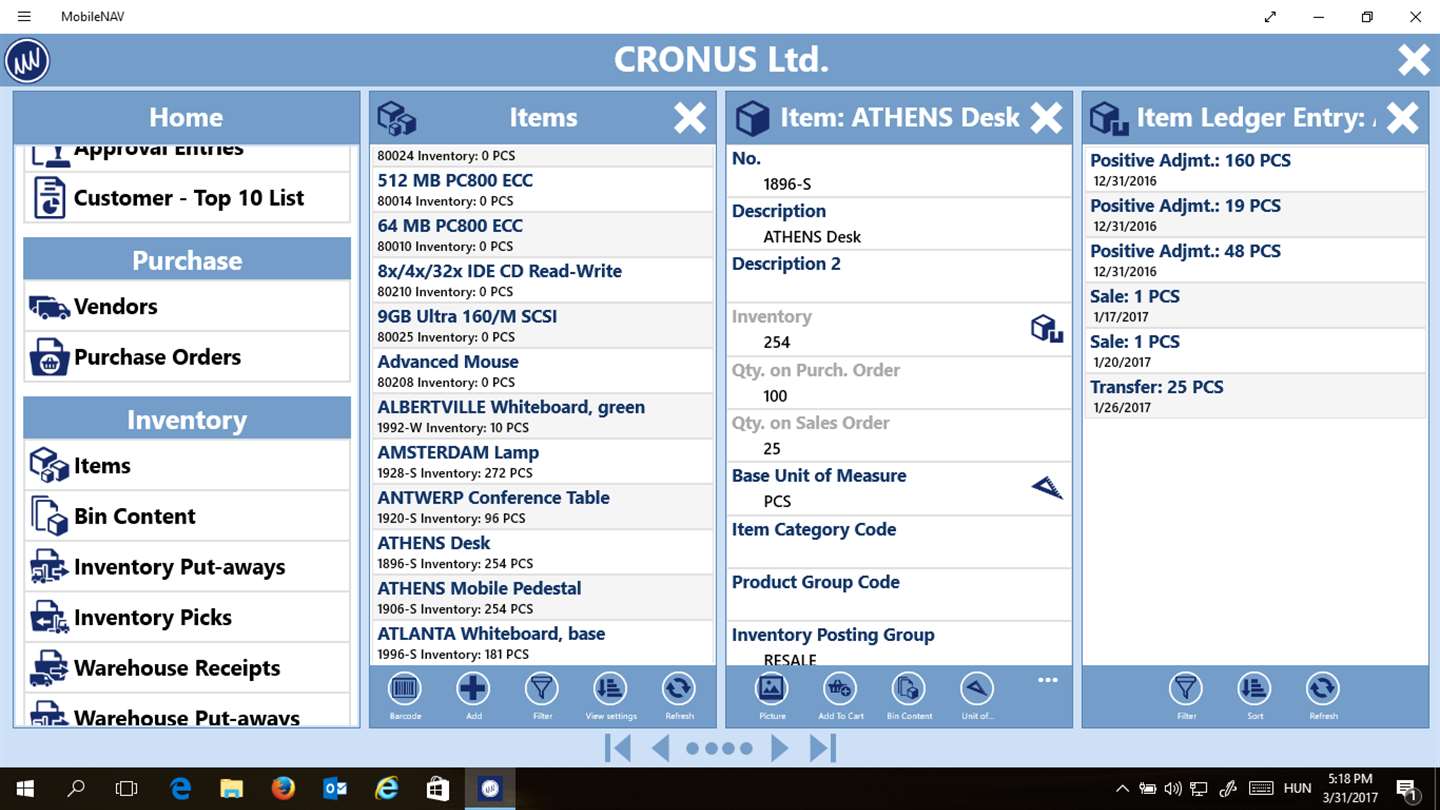Close the CRONUS Ltd. company view
Image resolution: width=1440 pixels, height=810 pixels.
point(1414,61)
